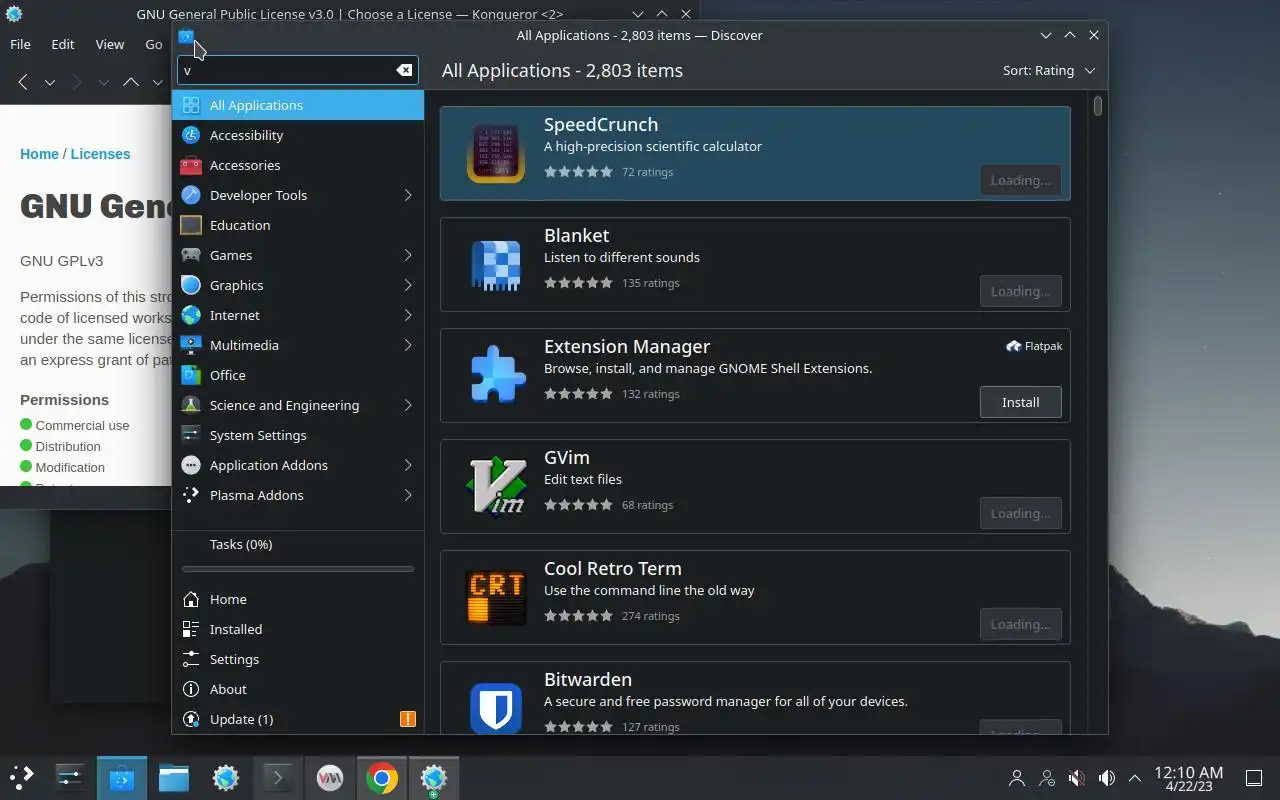This screenshot has width=1280, height=800.
Task: Open Discover from the taskbar
Action: pos(121,777)
